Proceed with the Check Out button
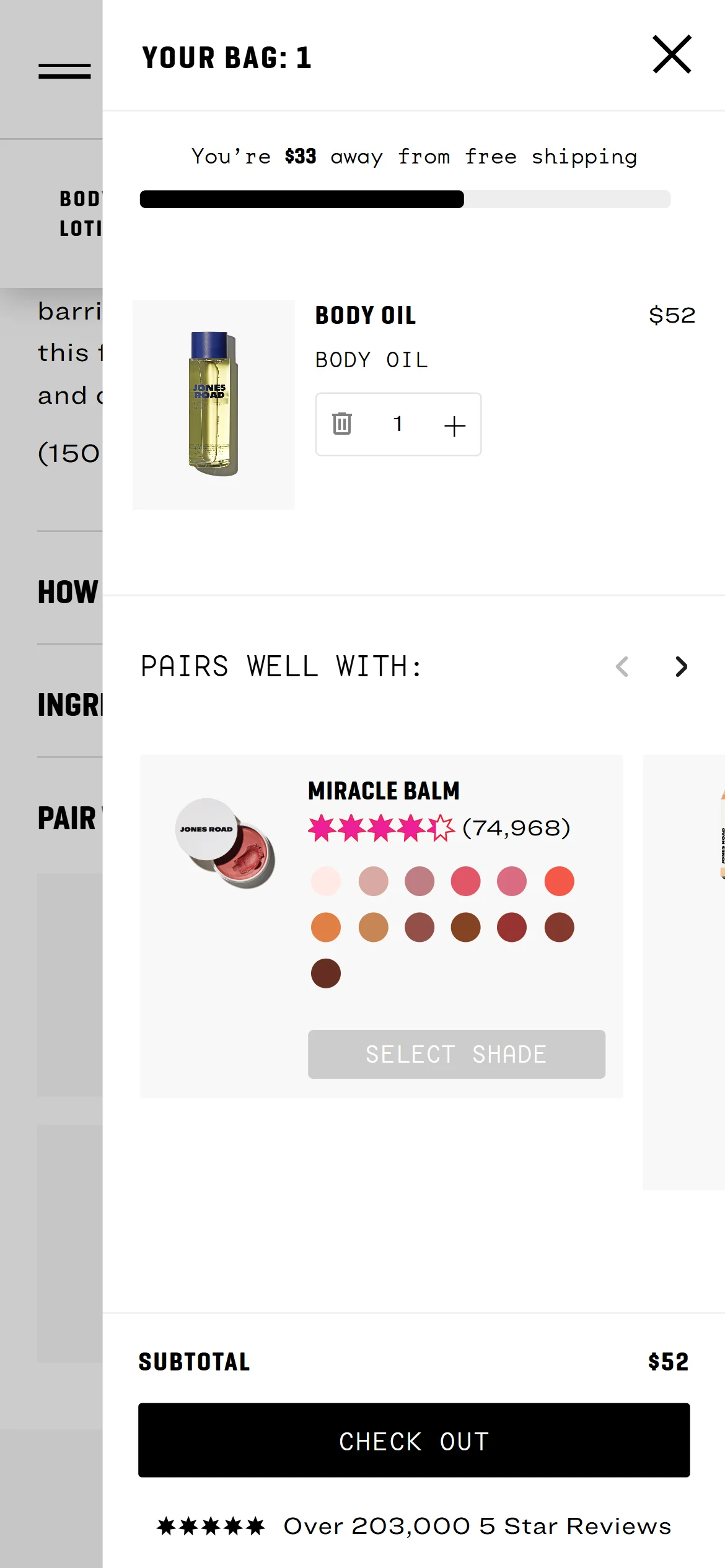 [x=414, y=1440]
